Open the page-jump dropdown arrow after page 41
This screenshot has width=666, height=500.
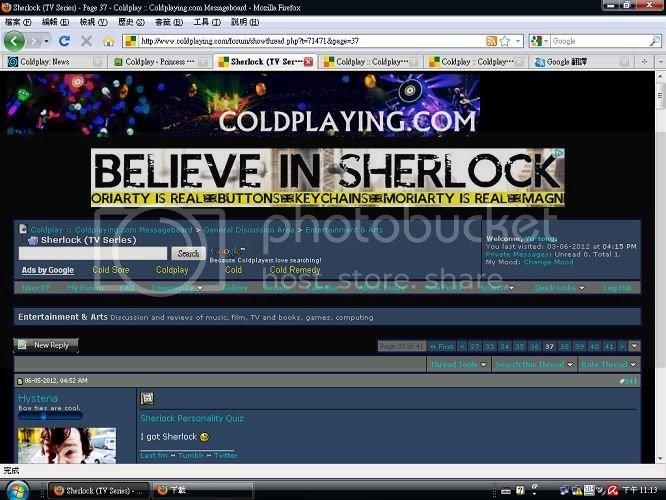click(634, 346)
